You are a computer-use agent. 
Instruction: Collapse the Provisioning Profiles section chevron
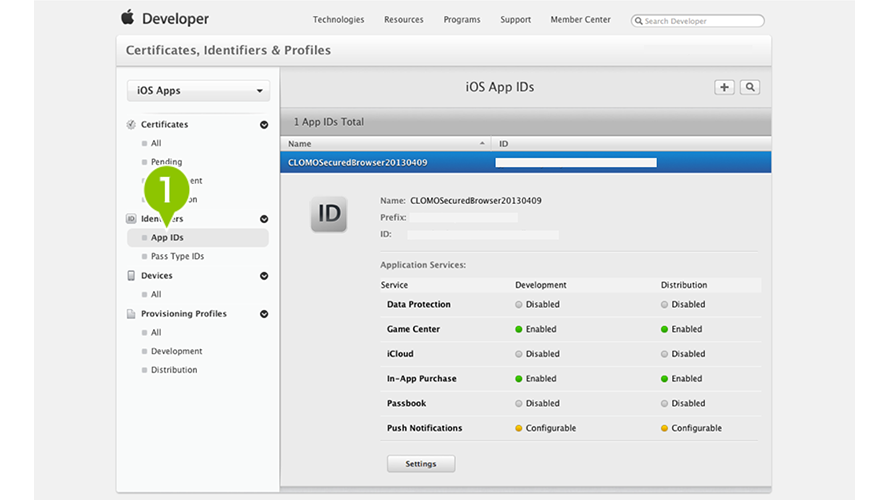point(264,314)
